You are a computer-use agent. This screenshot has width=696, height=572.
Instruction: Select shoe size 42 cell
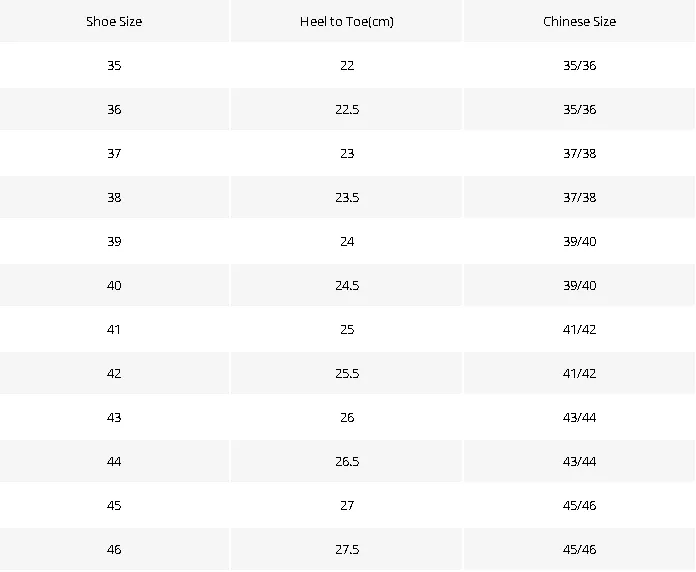(x=114, y=373)
